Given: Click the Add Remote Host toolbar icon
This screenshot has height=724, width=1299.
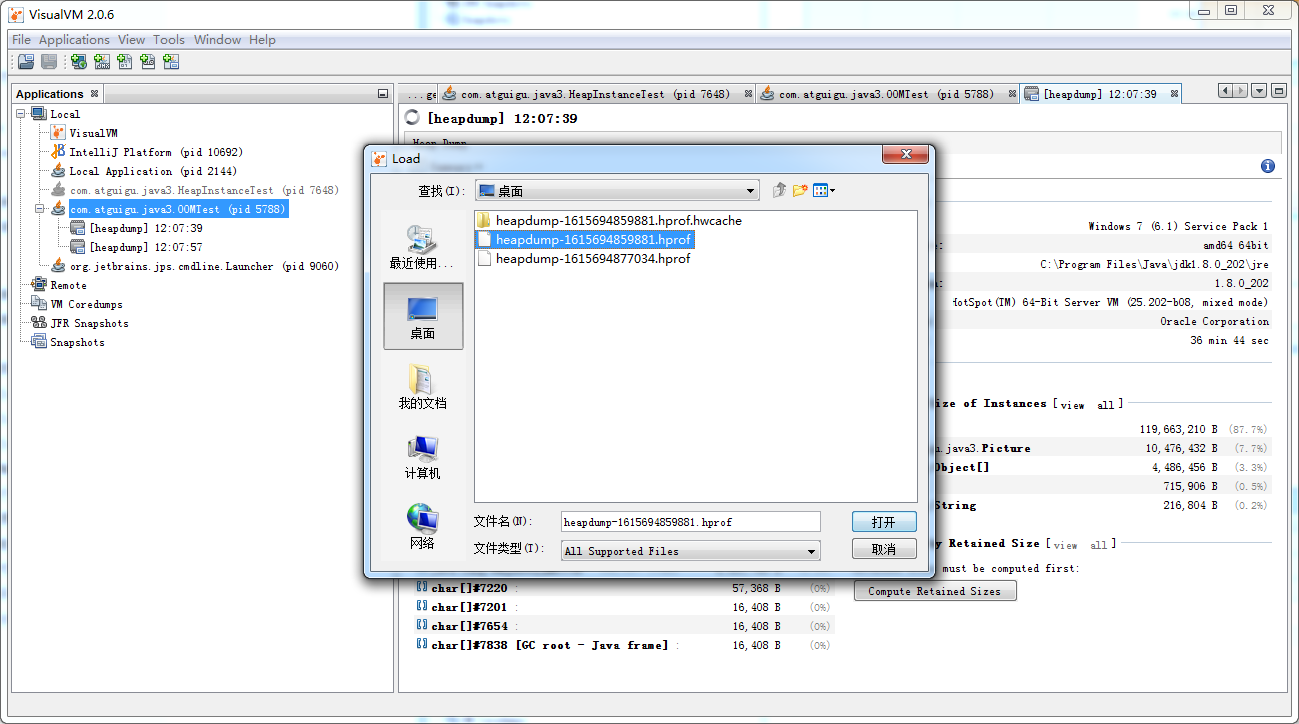Looking at the screenshot, I should pos(78,62).
